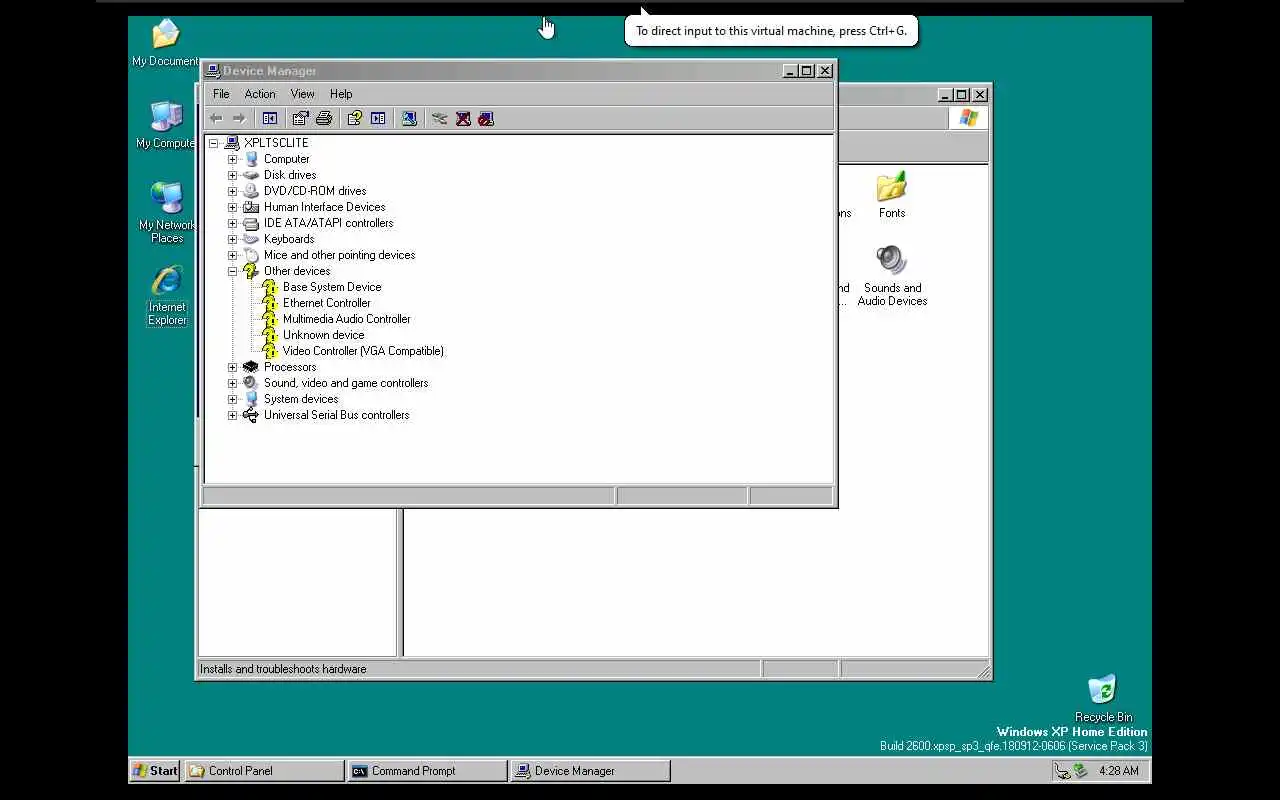The width and height of the screenshot is (1280, 800).
Task: Select the 'System devices' label
Action: [x=301, y=399]
